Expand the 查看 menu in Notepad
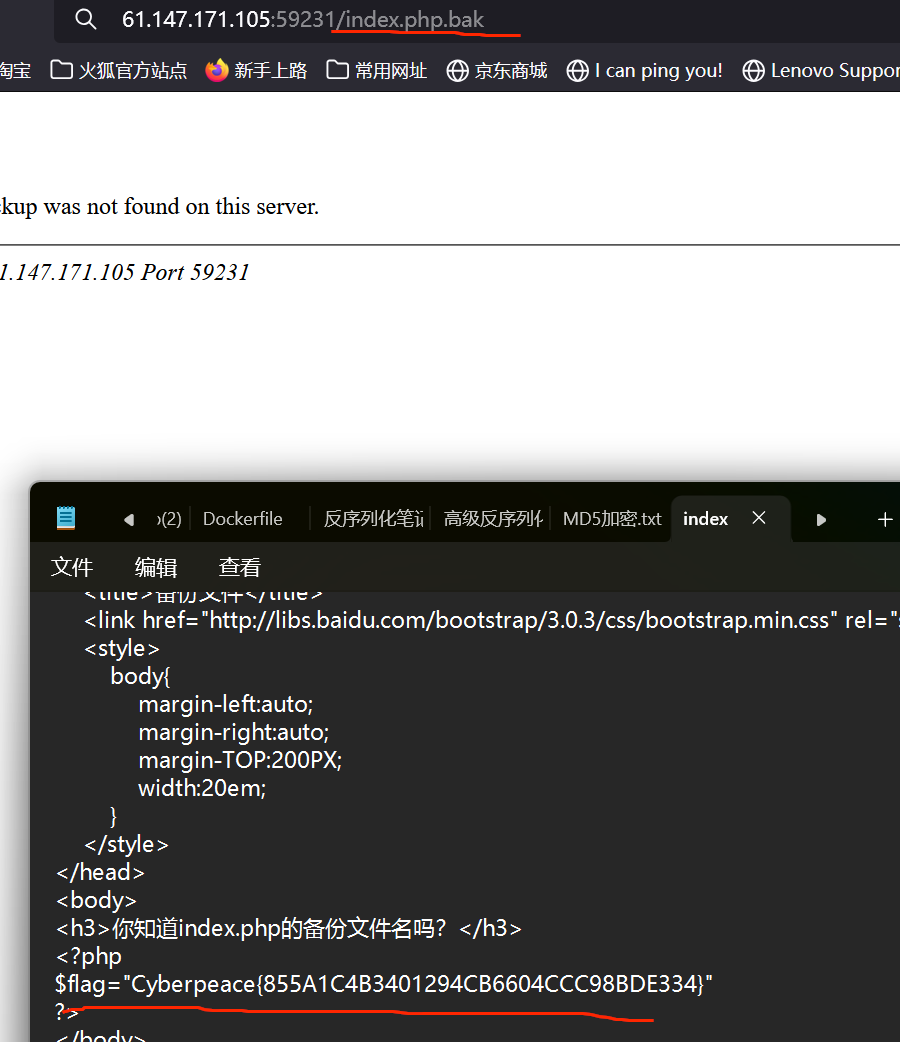The image size is (900, 1042). (x=240, y=568)
